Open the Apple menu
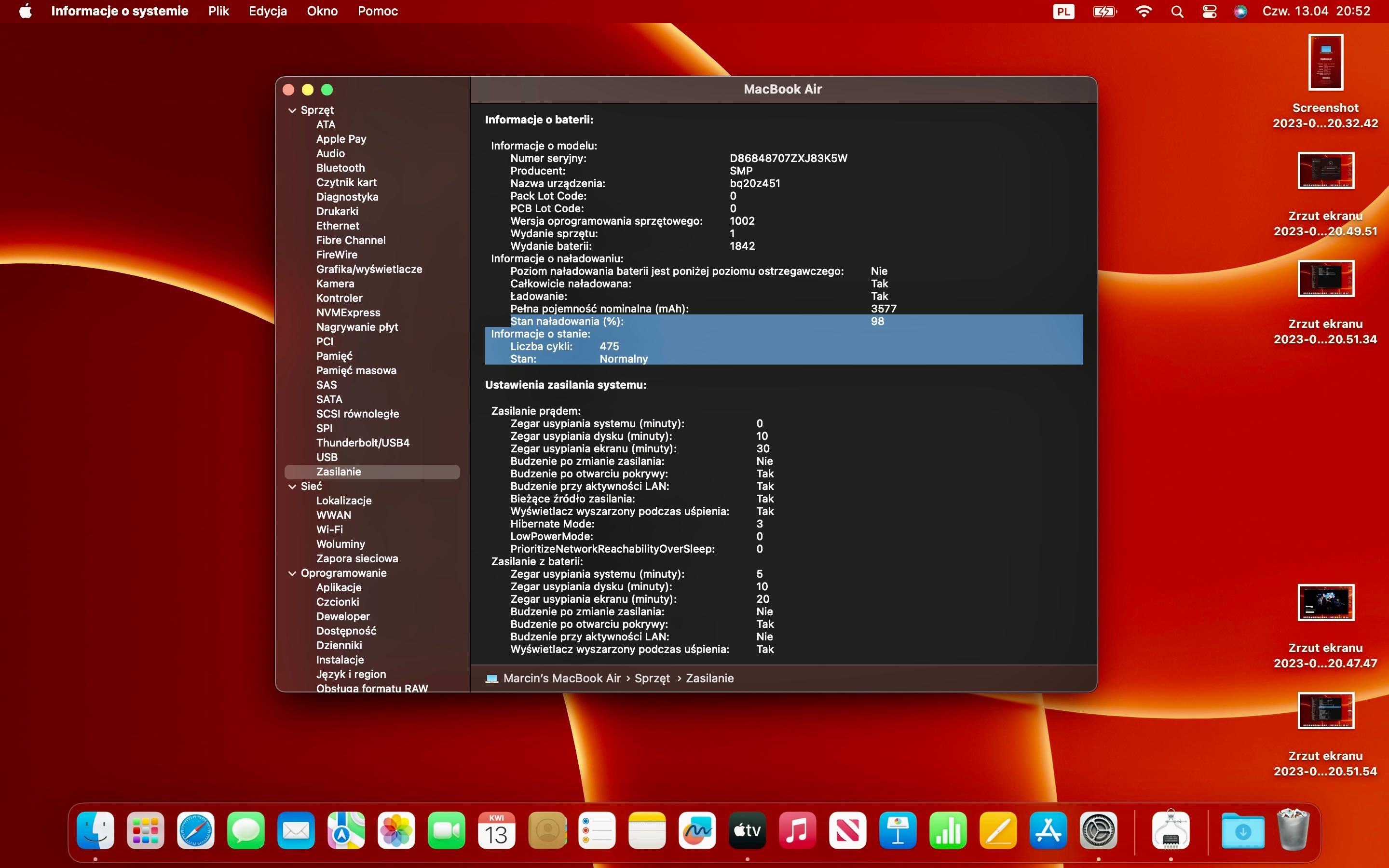This screenshot has width=1389, height=868. click(26, 11)
